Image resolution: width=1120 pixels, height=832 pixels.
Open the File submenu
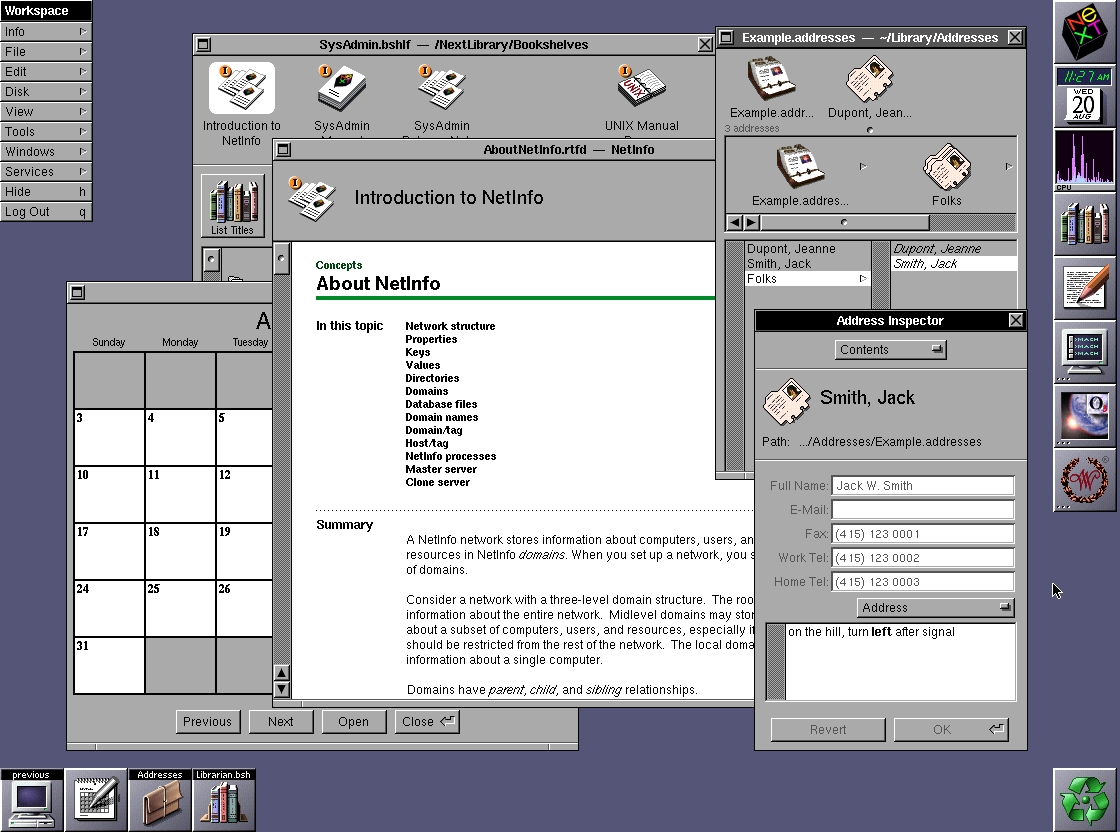pos(46,51)
